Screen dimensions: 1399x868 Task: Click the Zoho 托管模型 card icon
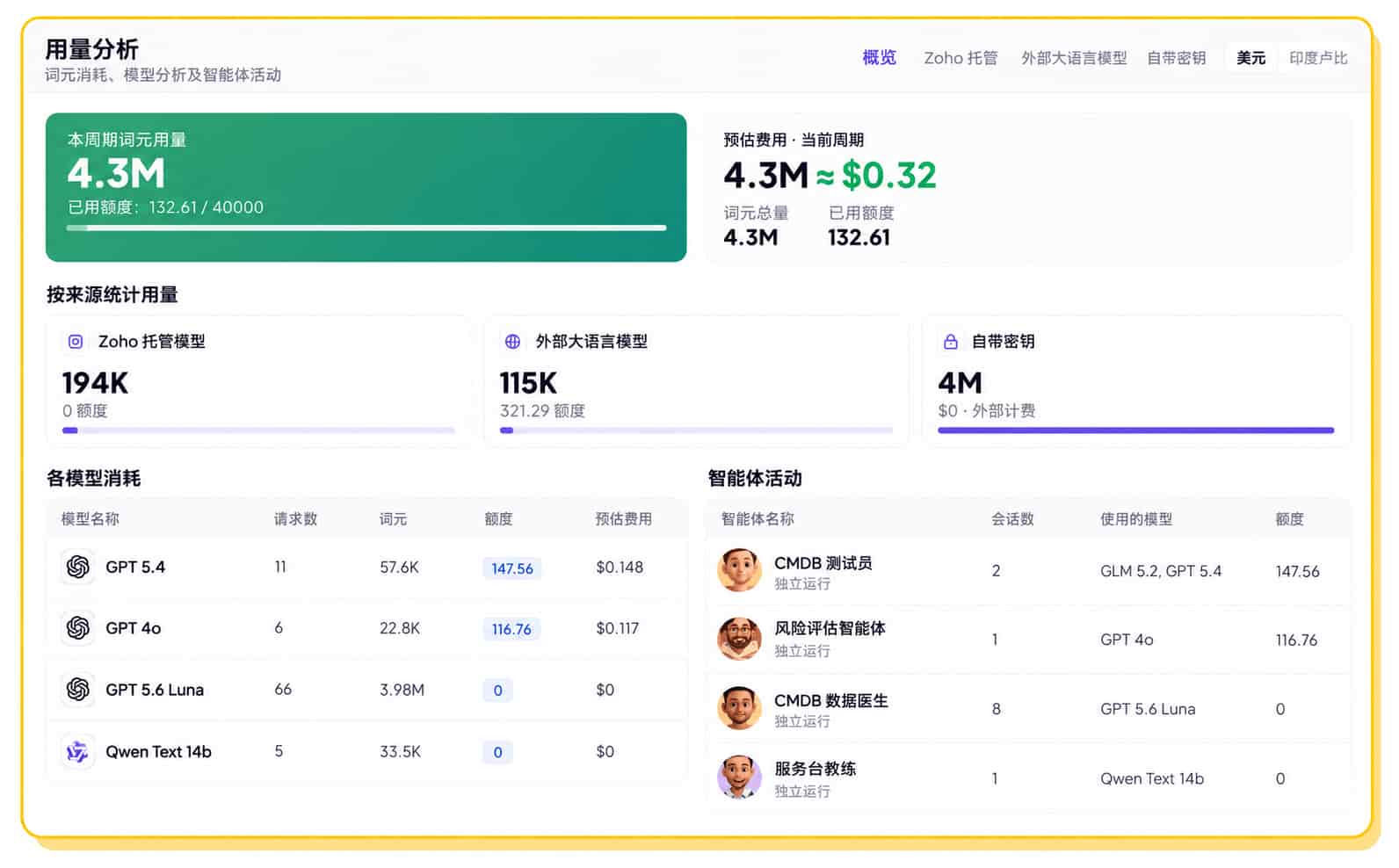76,342
